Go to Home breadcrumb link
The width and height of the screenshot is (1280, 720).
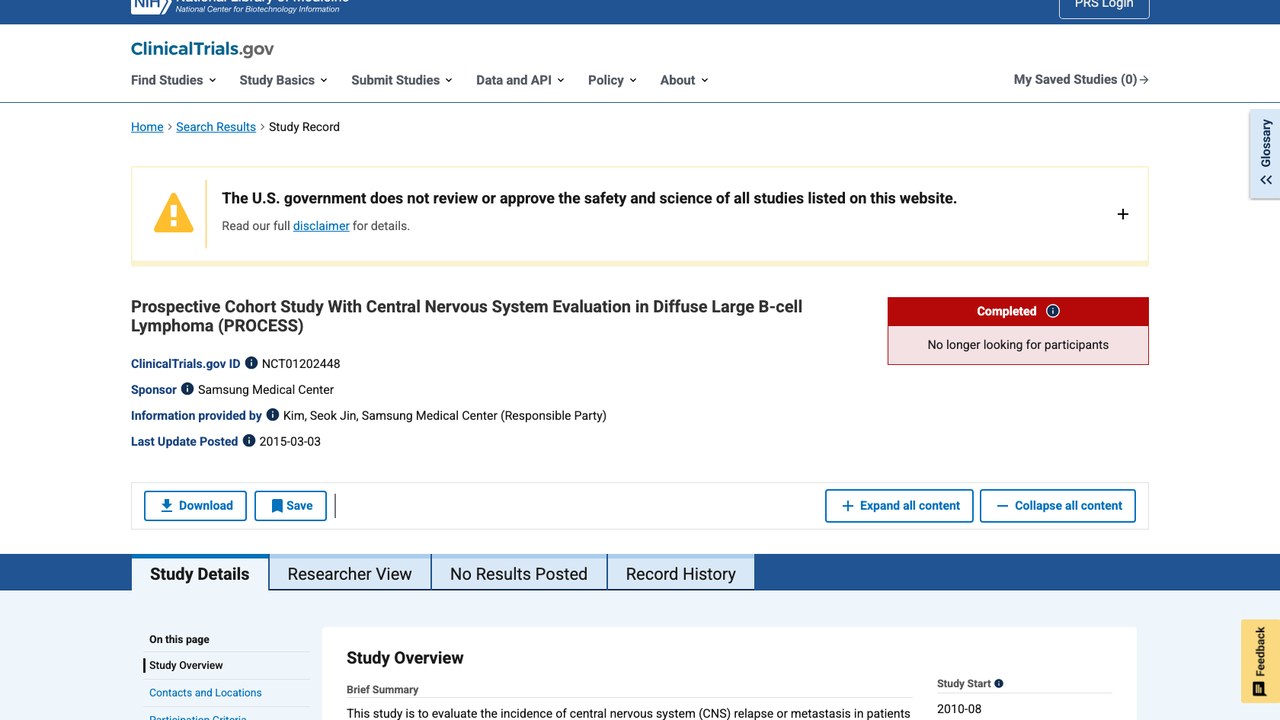[147, 127]
